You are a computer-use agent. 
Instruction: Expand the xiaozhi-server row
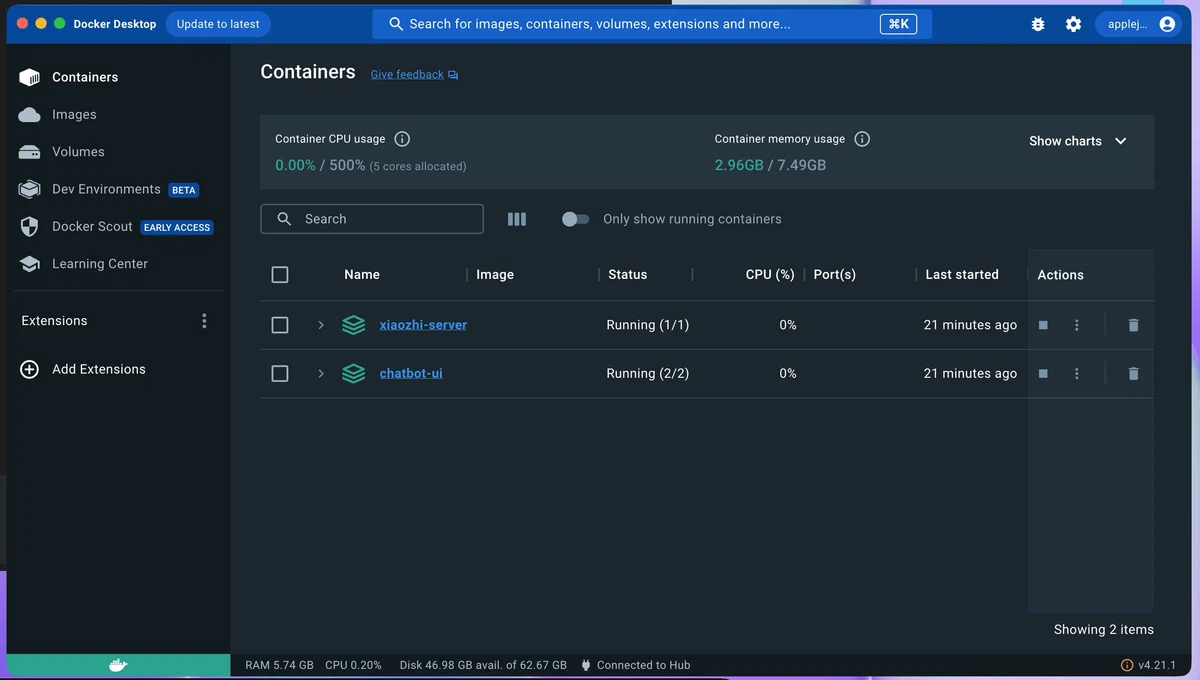point(321,325)
